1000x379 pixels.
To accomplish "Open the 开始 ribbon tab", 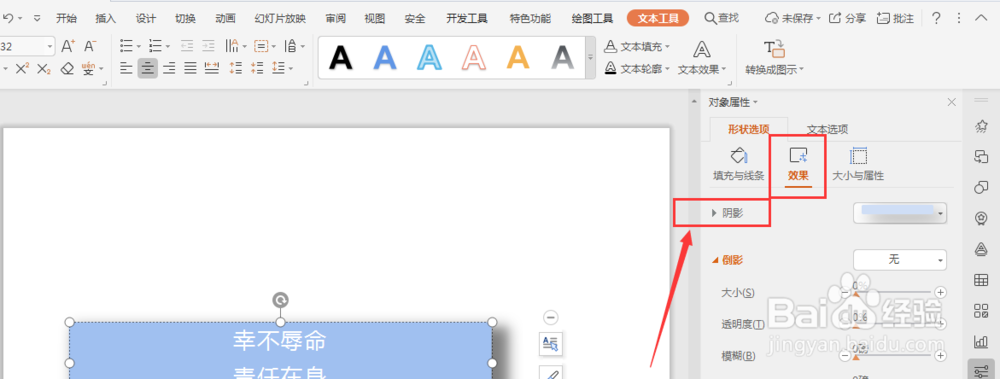I will click(66, 19).
